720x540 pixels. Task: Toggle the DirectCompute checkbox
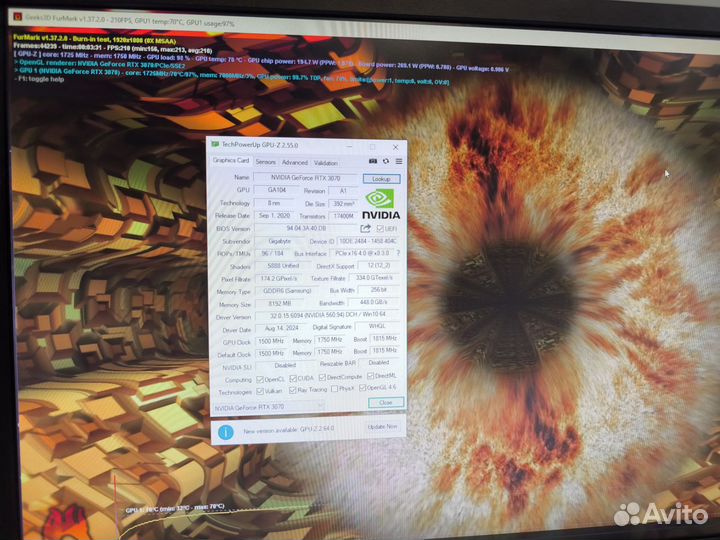pos(322,377)
